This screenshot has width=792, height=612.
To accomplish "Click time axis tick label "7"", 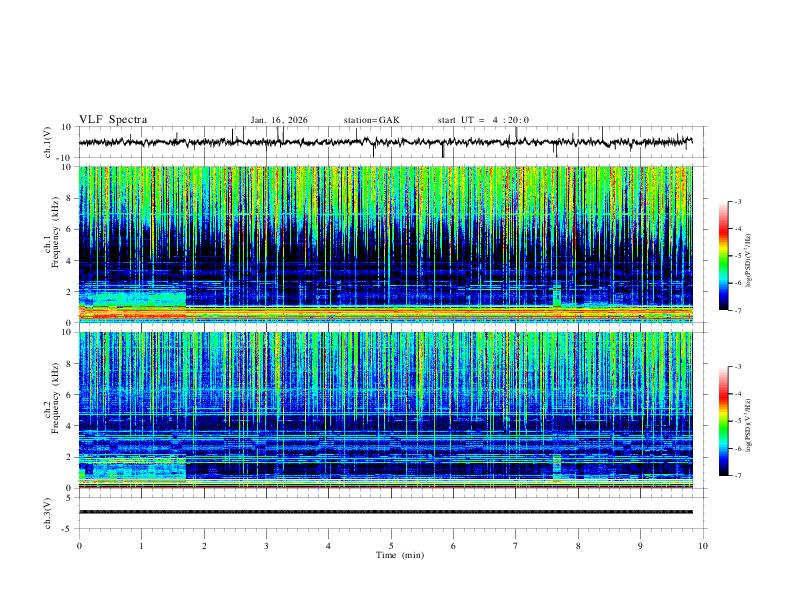I will click(x=516, y=546).
